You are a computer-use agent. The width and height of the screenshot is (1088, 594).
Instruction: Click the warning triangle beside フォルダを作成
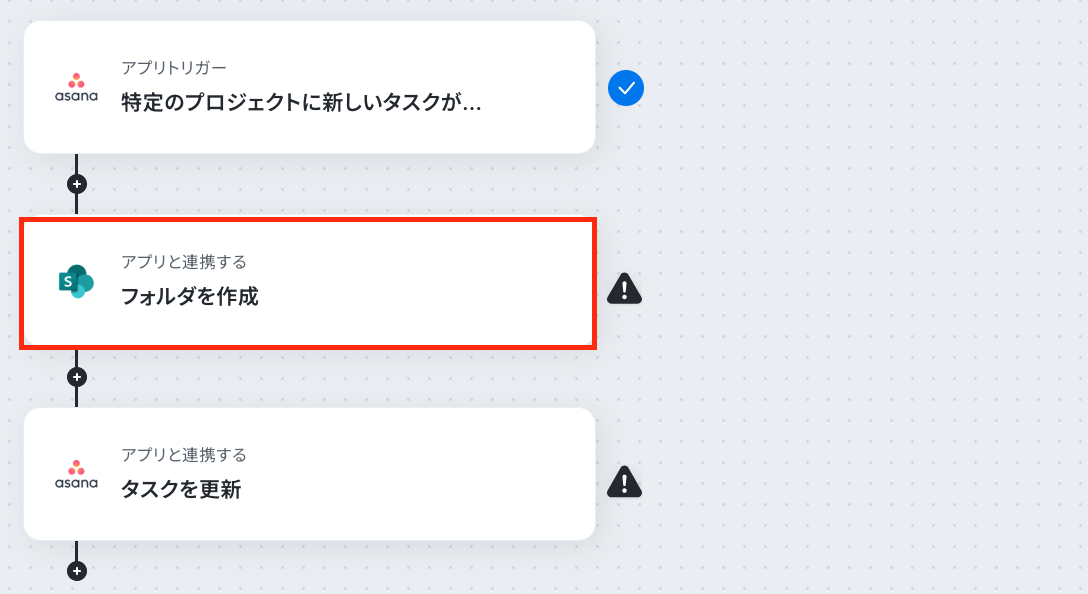[624, 289]
